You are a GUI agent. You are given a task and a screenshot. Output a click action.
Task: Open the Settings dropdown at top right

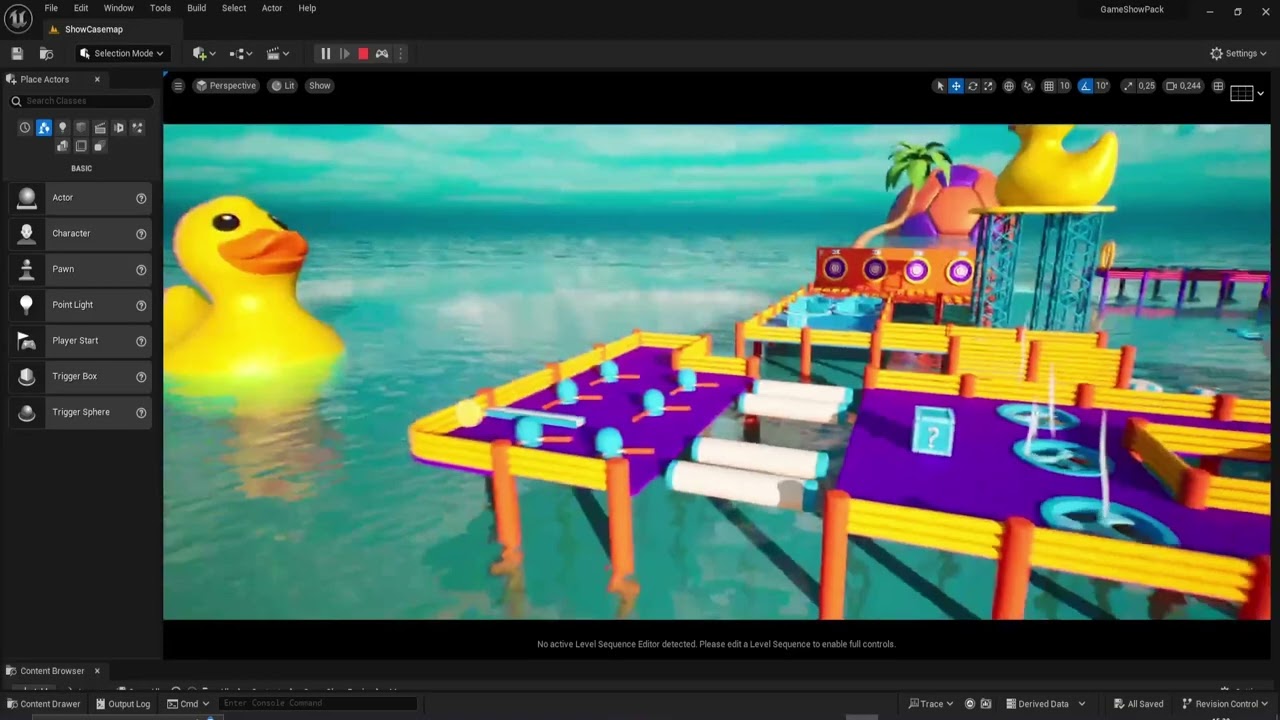point(1238,53)
